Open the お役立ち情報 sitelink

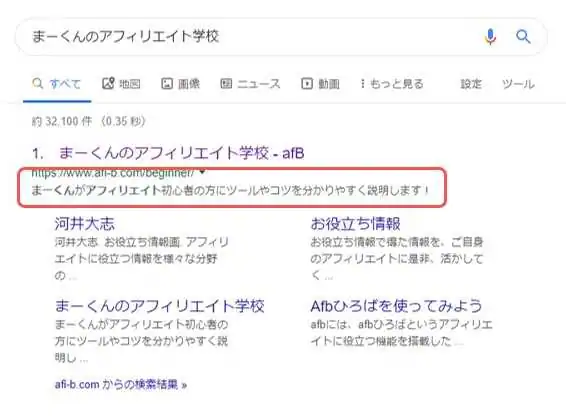pos(355,224)
